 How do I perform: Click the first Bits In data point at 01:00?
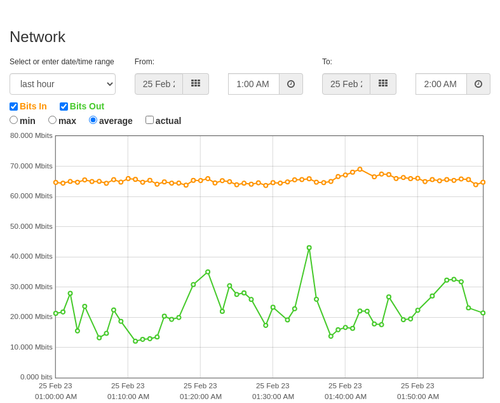56,182
